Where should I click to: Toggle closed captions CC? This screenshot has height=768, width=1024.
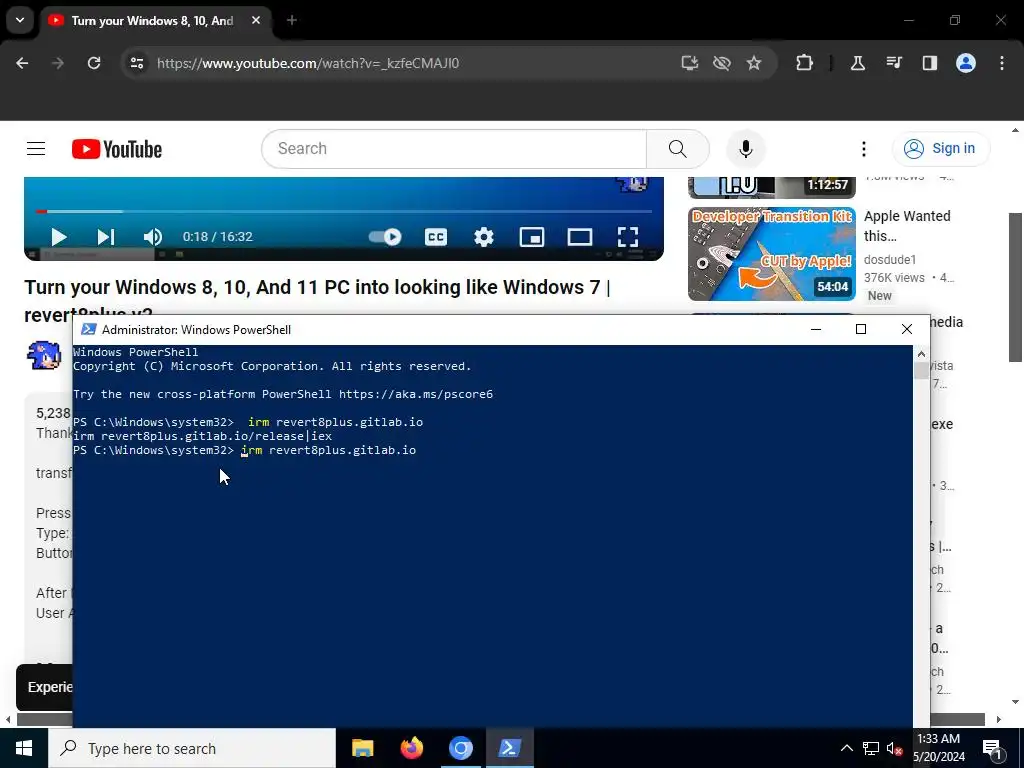(x=436, y=237)
